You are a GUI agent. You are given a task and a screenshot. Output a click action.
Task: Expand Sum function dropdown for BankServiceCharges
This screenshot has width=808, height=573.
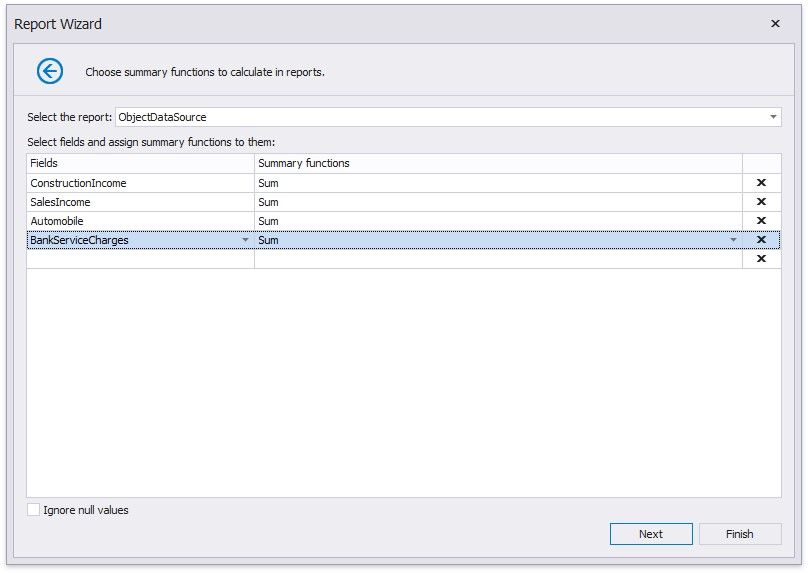click(733, 240)
